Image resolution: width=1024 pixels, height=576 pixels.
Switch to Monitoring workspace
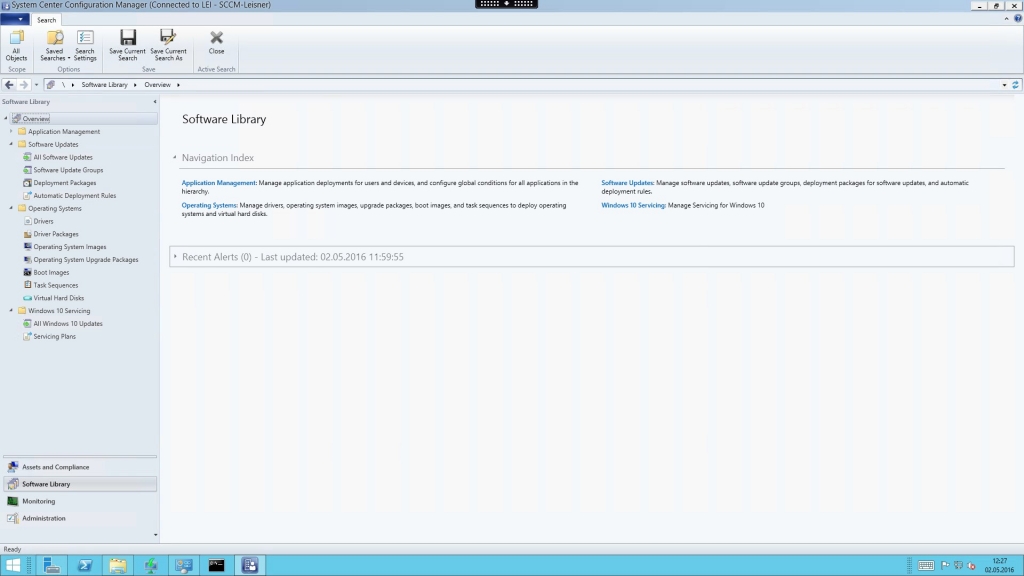(80, 501)
